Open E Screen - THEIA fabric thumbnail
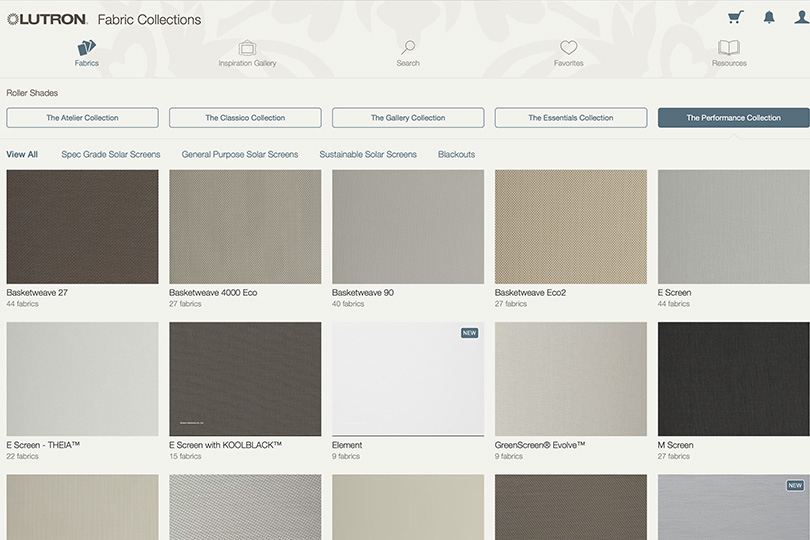Image resolution: width=810 pixels, height=540 pixels. click(x=83, y=379)
